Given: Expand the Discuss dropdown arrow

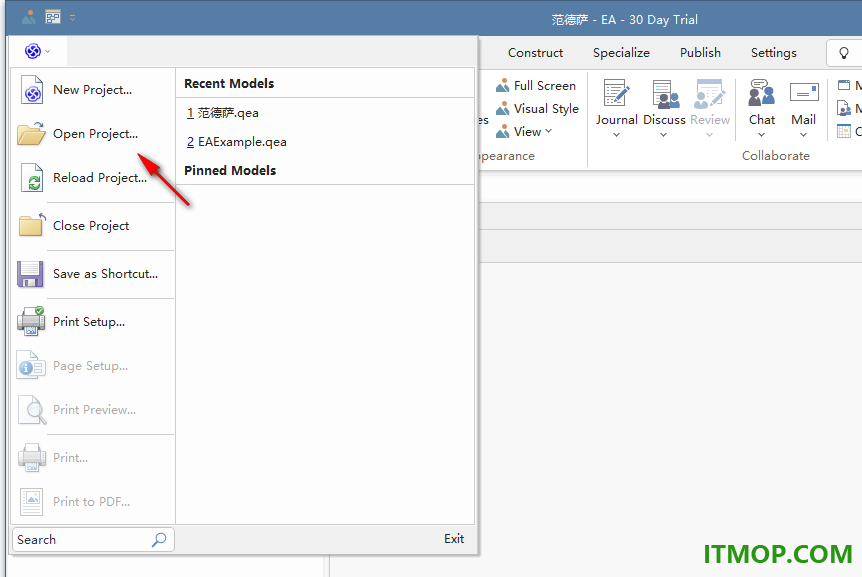Looking at the screenshot, I should click(x=664, y=135).
